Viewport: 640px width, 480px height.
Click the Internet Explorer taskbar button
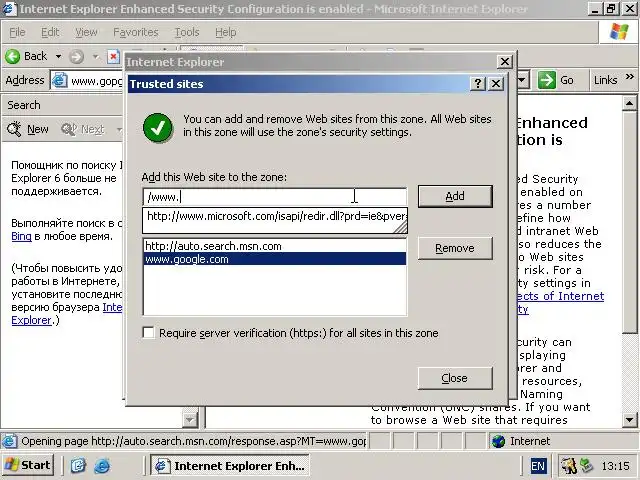coord(229,465)
